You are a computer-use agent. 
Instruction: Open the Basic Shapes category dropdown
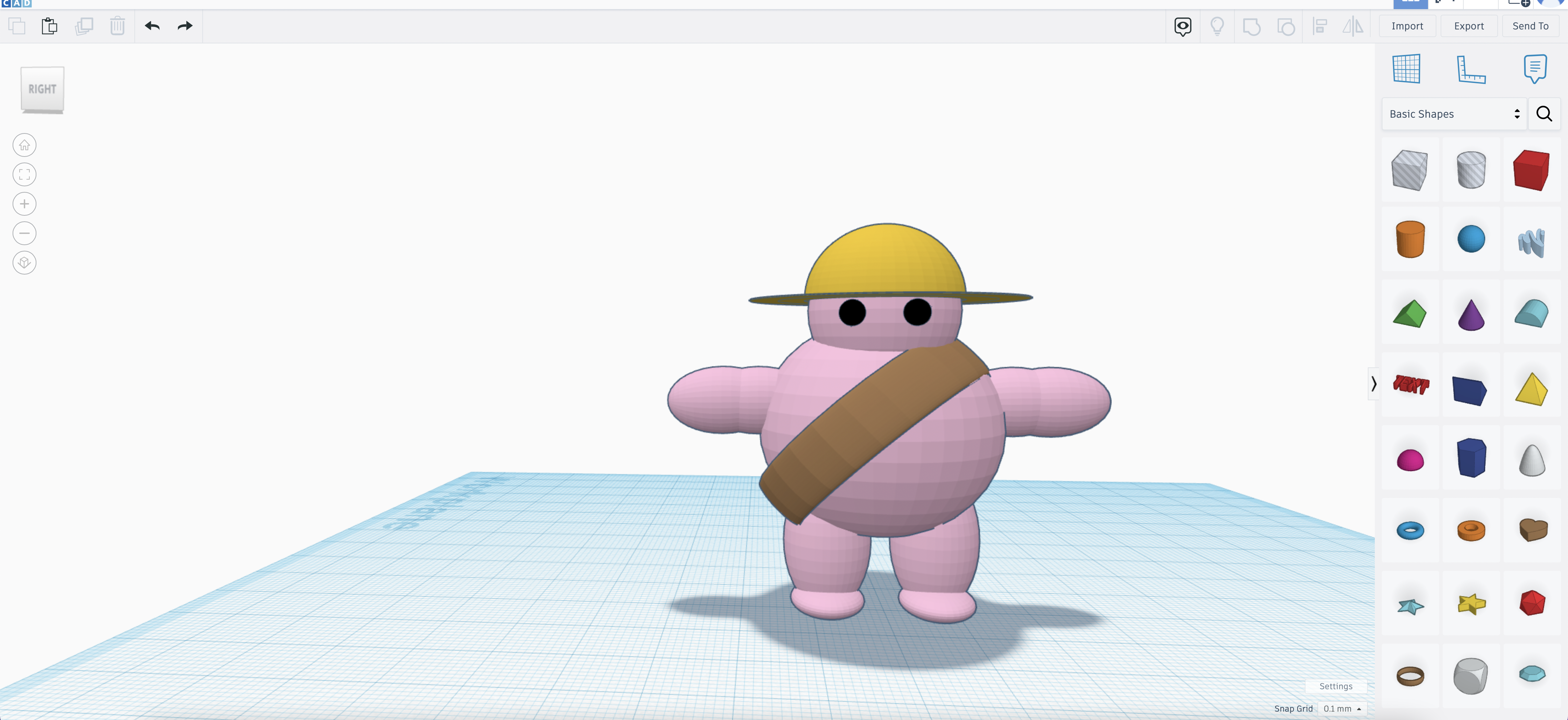pos(1454,114)
